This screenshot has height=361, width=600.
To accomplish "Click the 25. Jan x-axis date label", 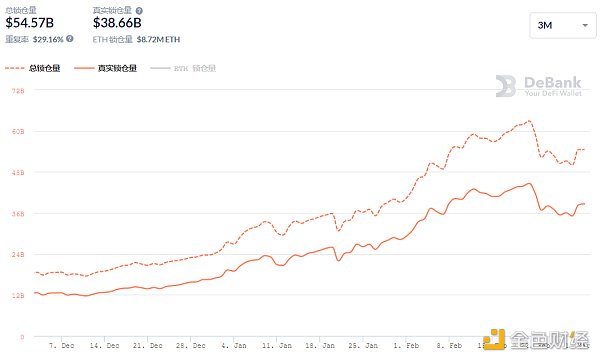I will [x=363, y=345].
